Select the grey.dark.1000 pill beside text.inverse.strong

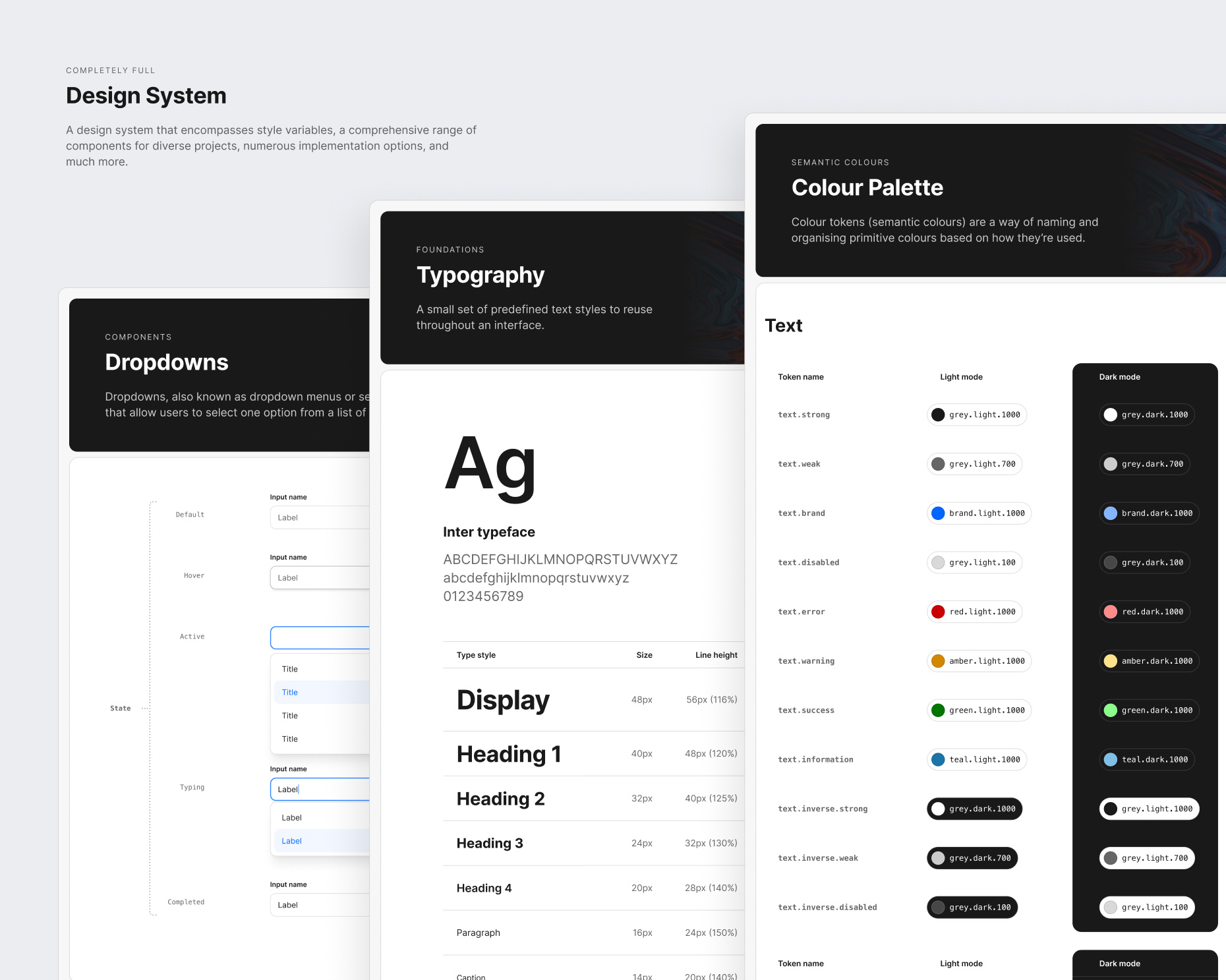pos(974,809)
